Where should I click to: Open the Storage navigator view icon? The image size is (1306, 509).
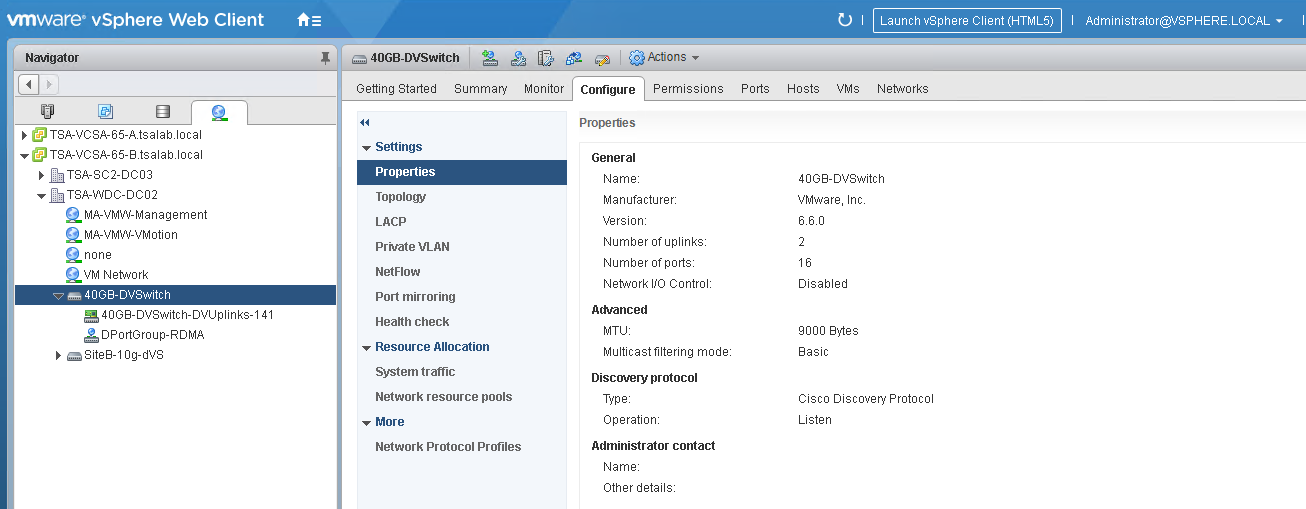coord(163,112)
